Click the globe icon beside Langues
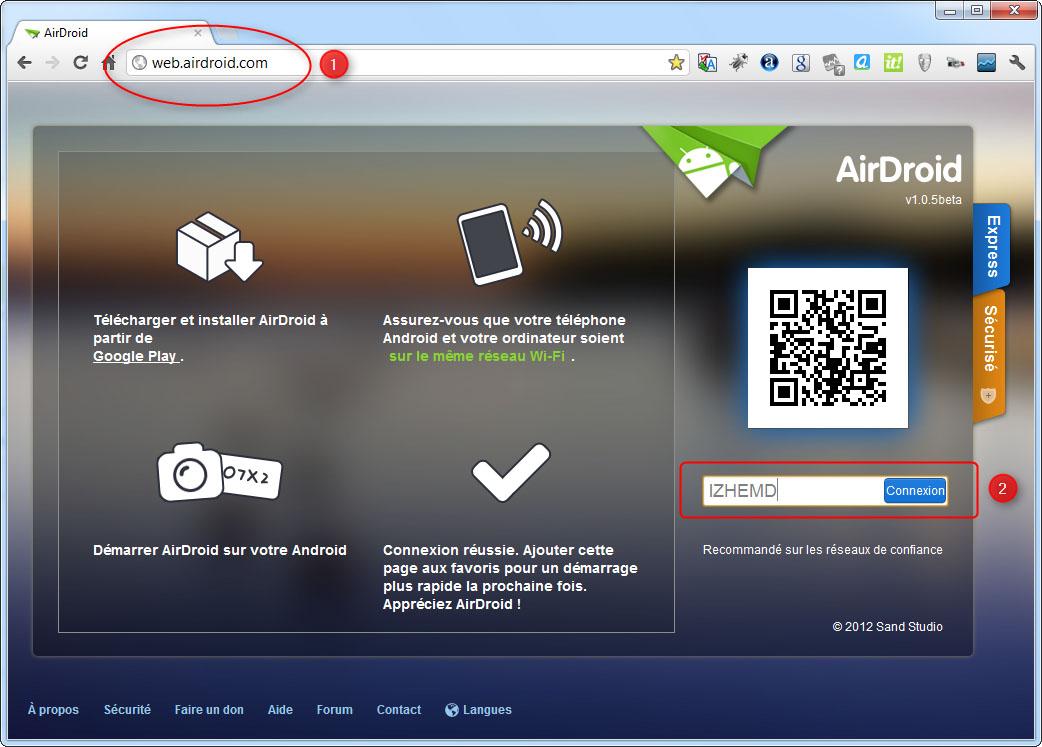Image resolution: width=1042 pixels, height=747 pixels. click(452, 710)
